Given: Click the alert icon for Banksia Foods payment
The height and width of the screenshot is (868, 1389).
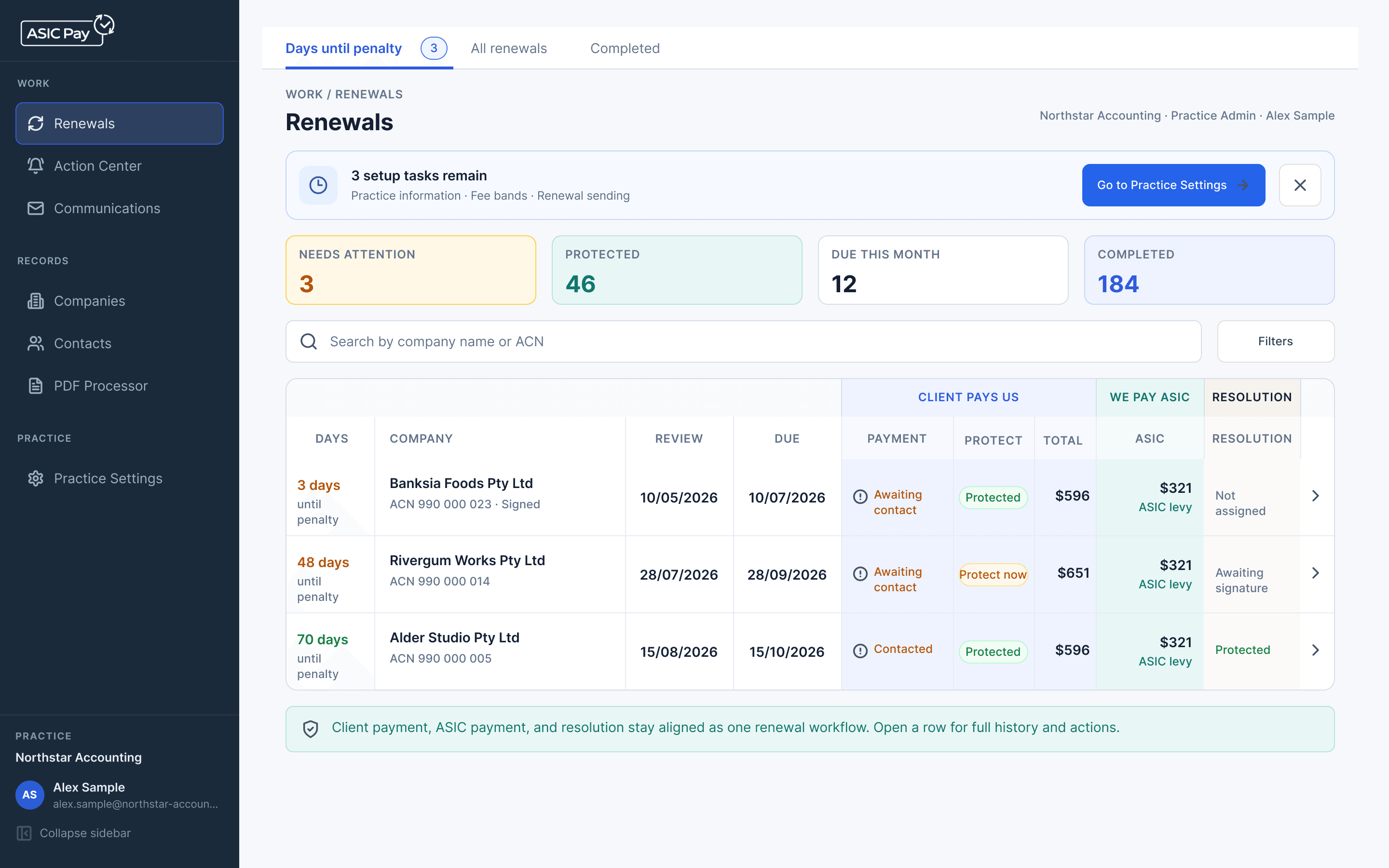Looking at the screenshot, I should tap(860, 497).
